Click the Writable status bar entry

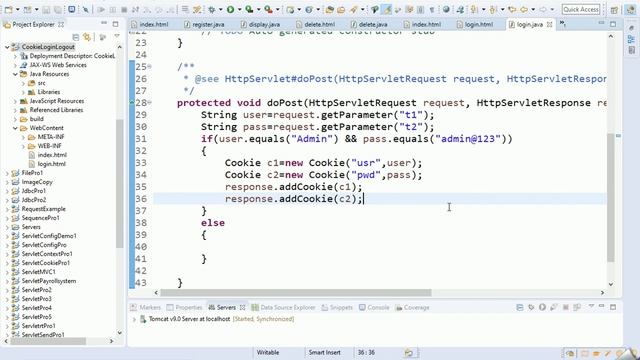pyautogui.click(x=268, y=352)
